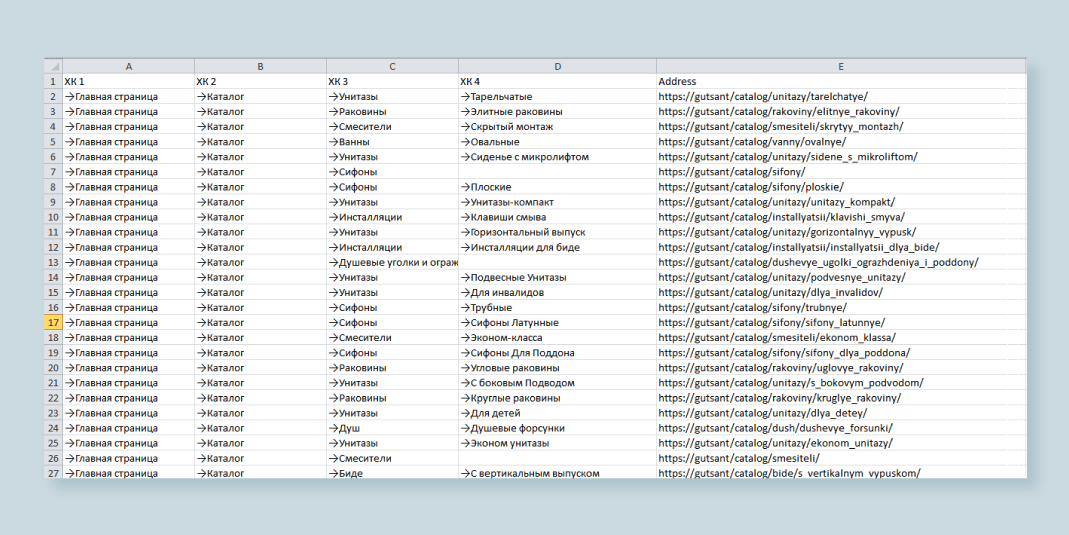Select column E header

click(841, 67)
